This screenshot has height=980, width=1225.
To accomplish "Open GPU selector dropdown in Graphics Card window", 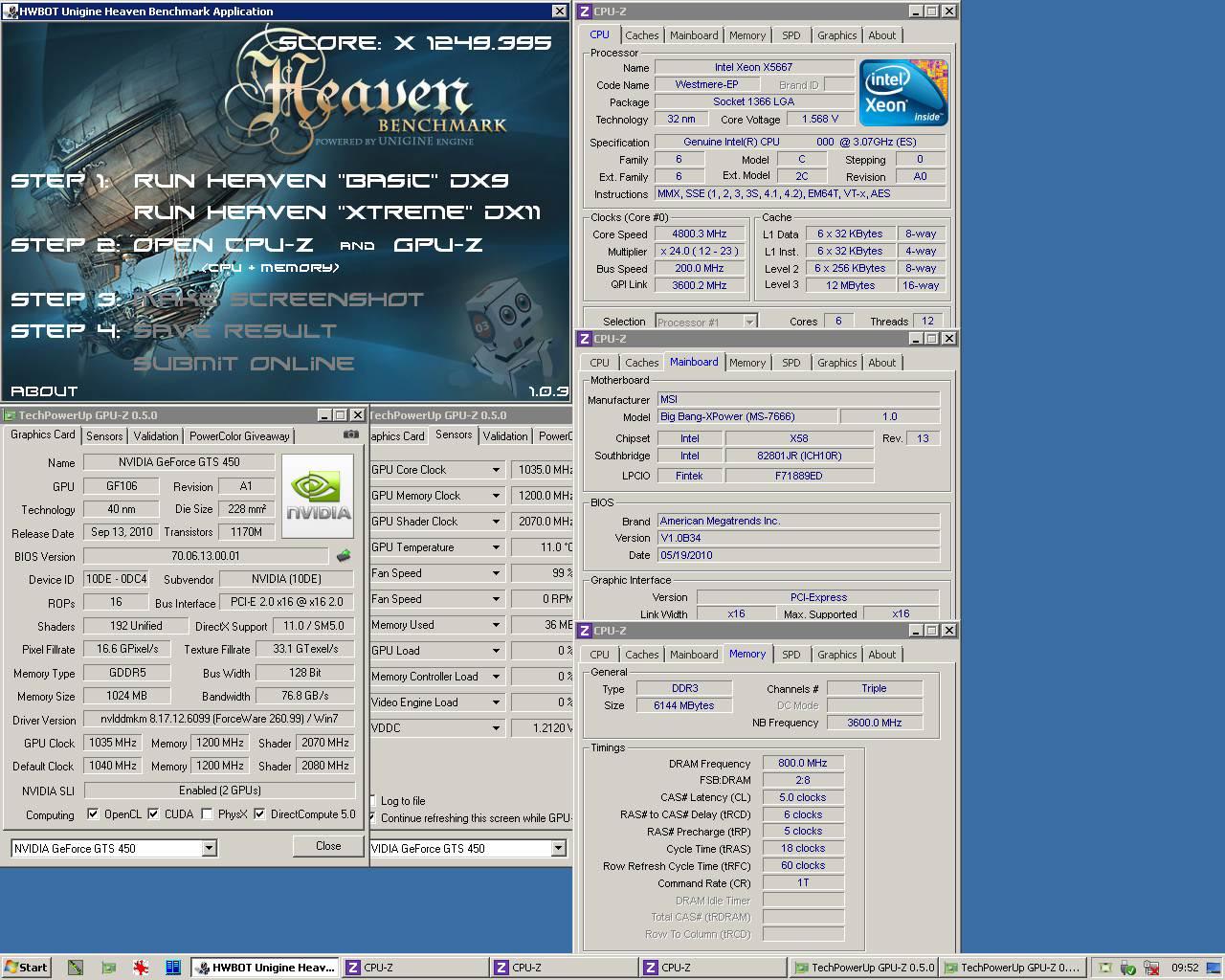I will [x=209, y=849].
